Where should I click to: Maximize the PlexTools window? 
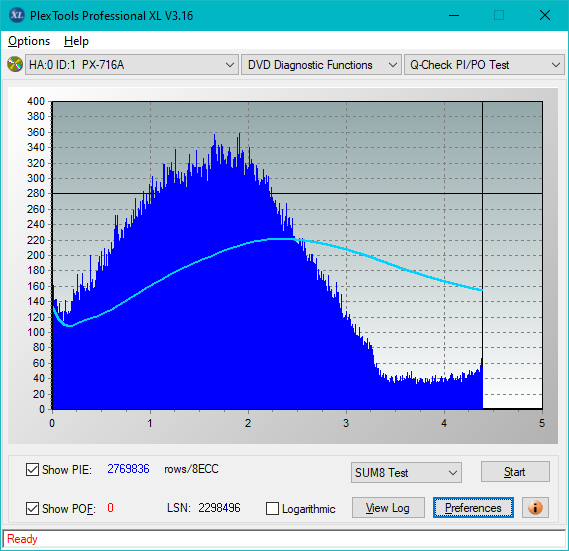click(x=499, y=15)
